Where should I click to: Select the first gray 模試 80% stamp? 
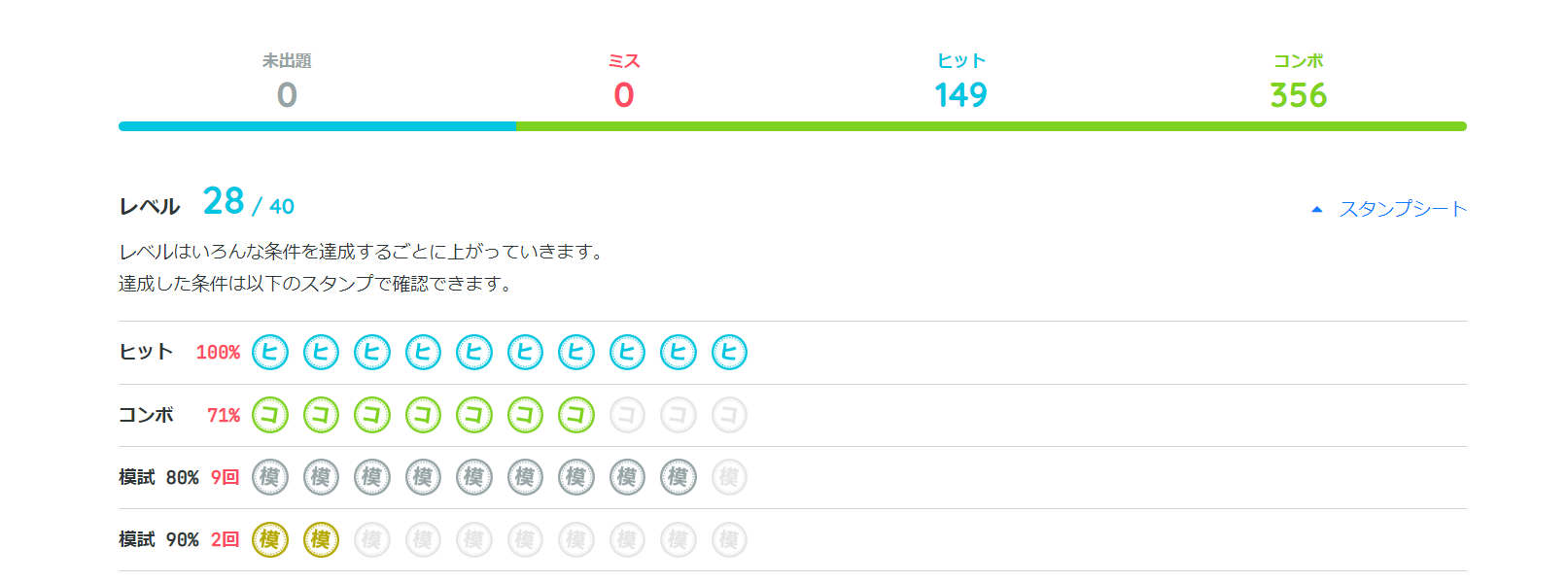point(271,477)
